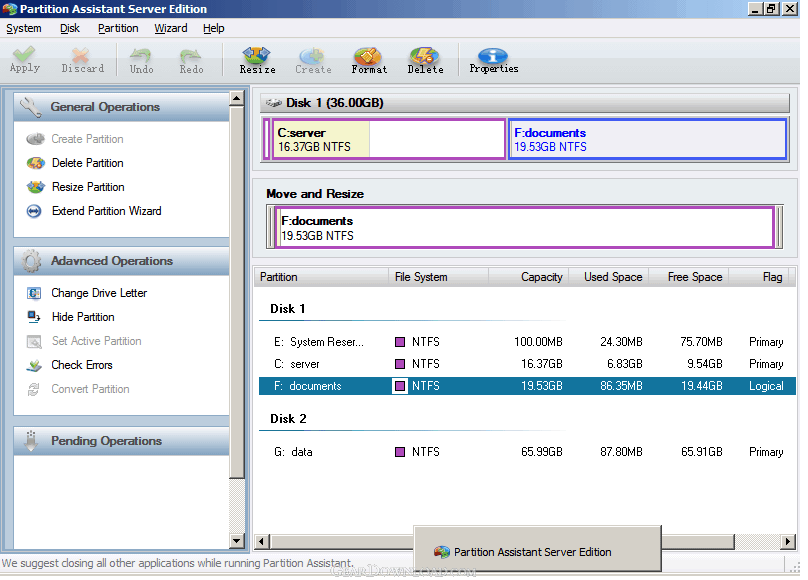The height and width of the screenshot is (580, 808).
Task: Click the Disk 1 drive icon in header
Action: coord(274,103)
